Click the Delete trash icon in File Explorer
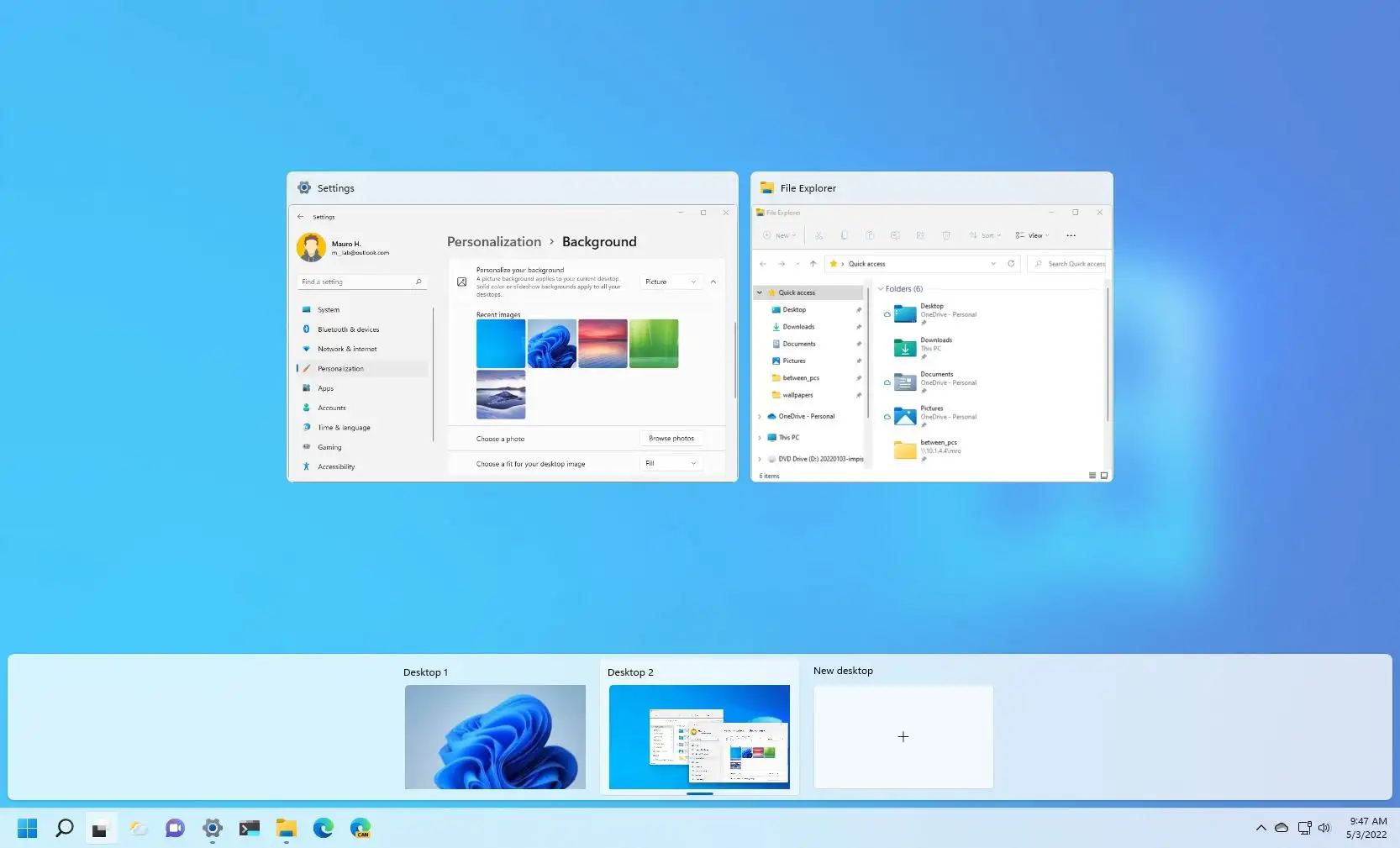Image resolution: width=1400 pixels, height=848 pixels. pyautogui.click(x=946, y=235)
